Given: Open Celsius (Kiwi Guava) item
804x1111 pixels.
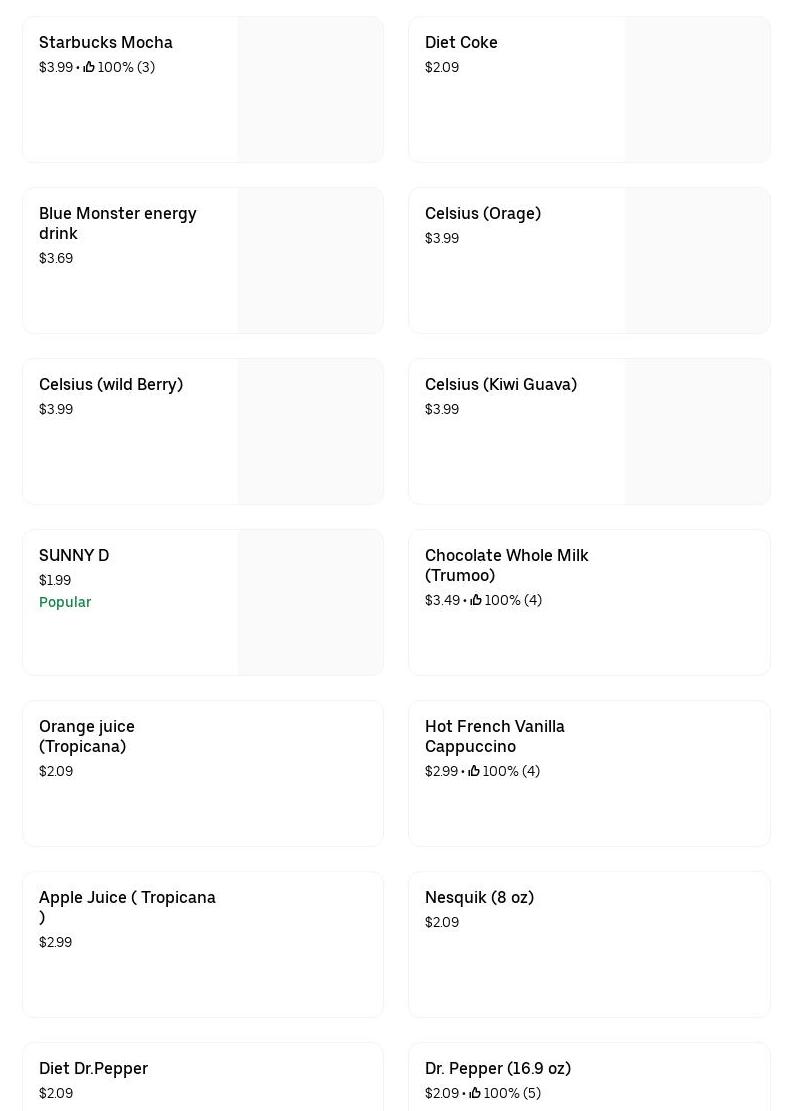Looking at the screenshot, I should (589, 432).
